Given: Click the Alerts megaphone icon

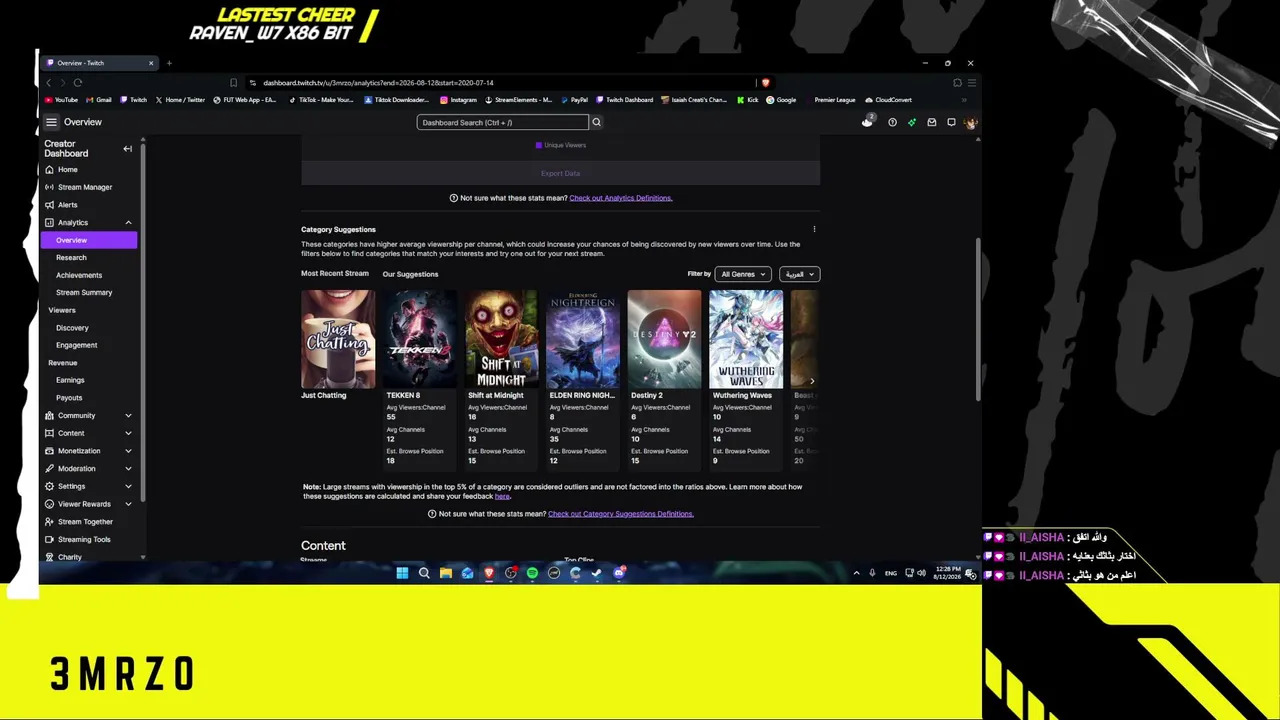Looking at the screenshot, I should (x=49, y=205).
